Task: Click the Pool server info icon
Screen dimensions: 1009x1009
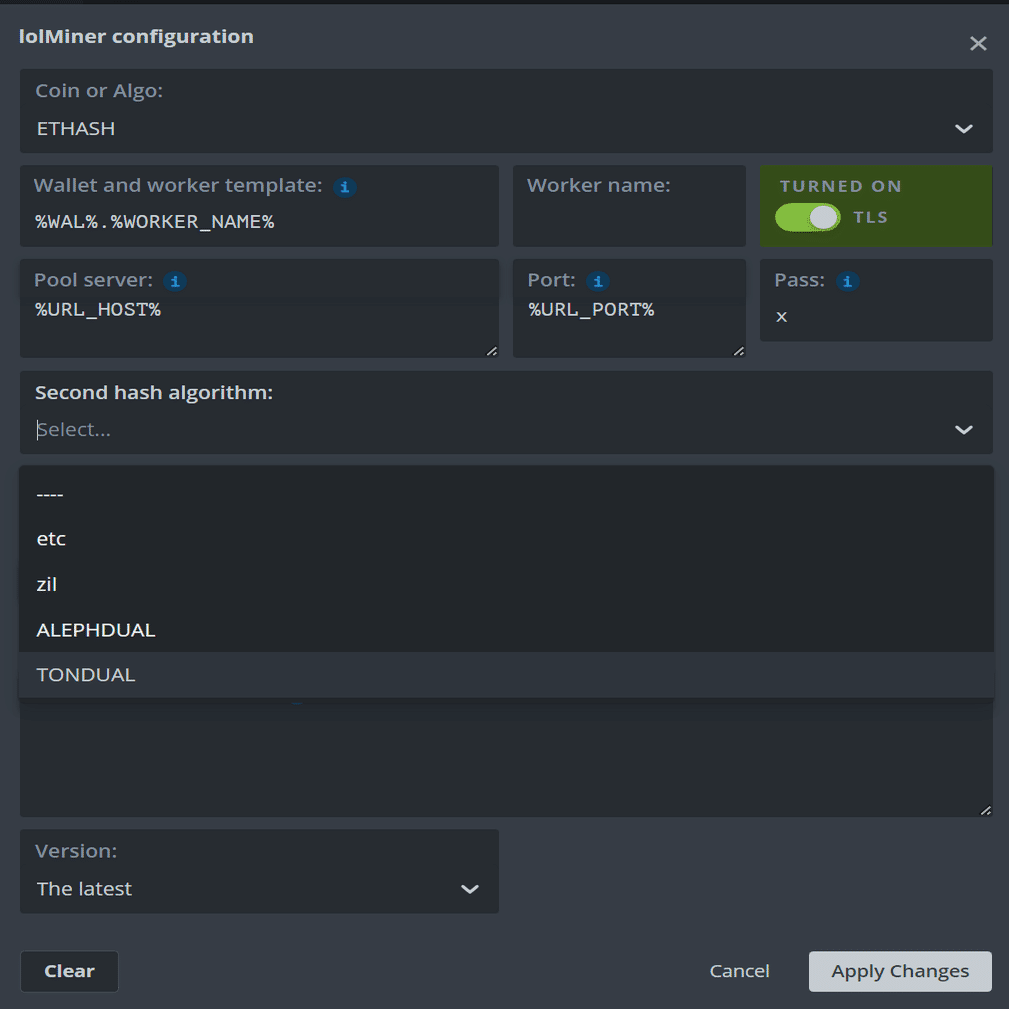Action: point(175,282)
